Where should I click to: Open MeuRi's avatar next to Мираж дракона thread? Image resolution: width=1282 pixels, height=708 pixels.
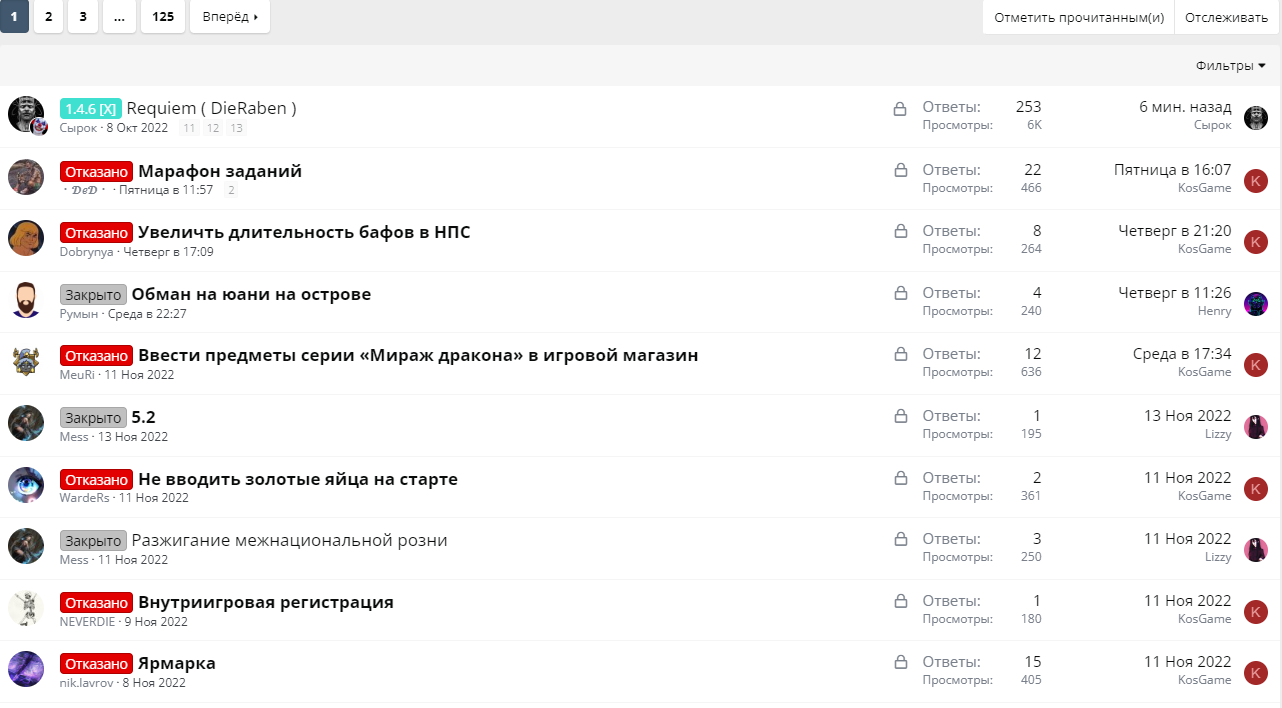(x=26, y=361)
